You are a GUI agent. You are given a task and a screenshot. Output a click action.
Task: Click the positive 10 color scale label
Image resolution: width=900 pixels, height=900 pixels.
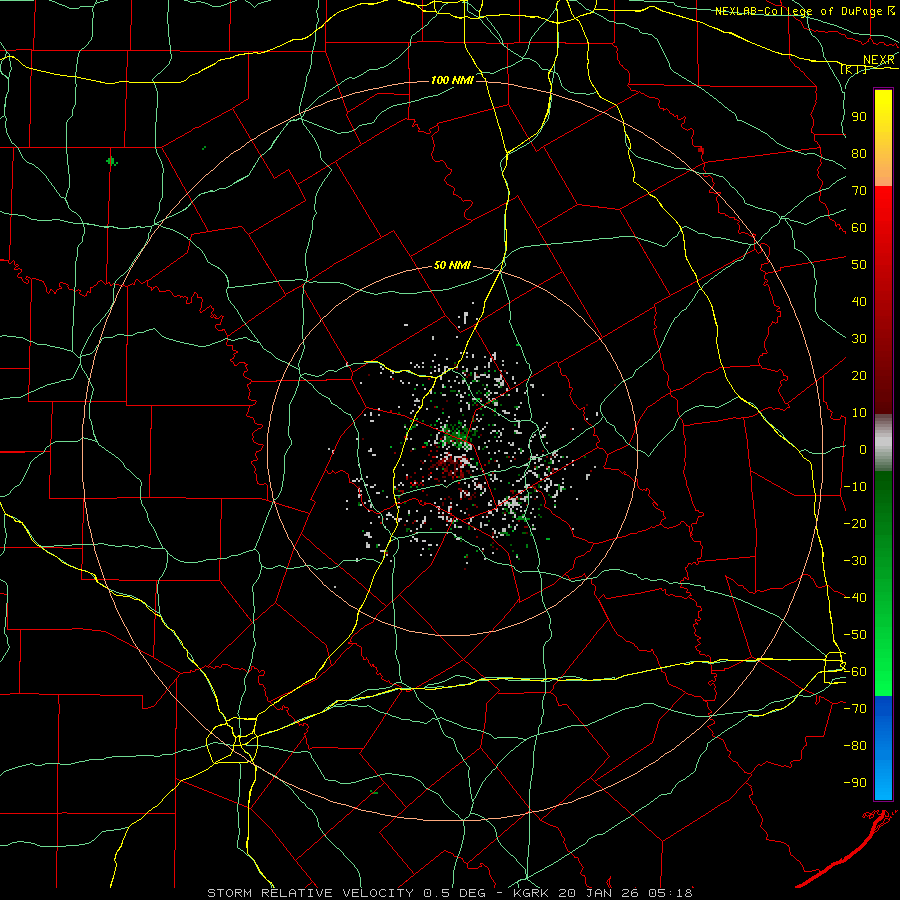(859, 413)
